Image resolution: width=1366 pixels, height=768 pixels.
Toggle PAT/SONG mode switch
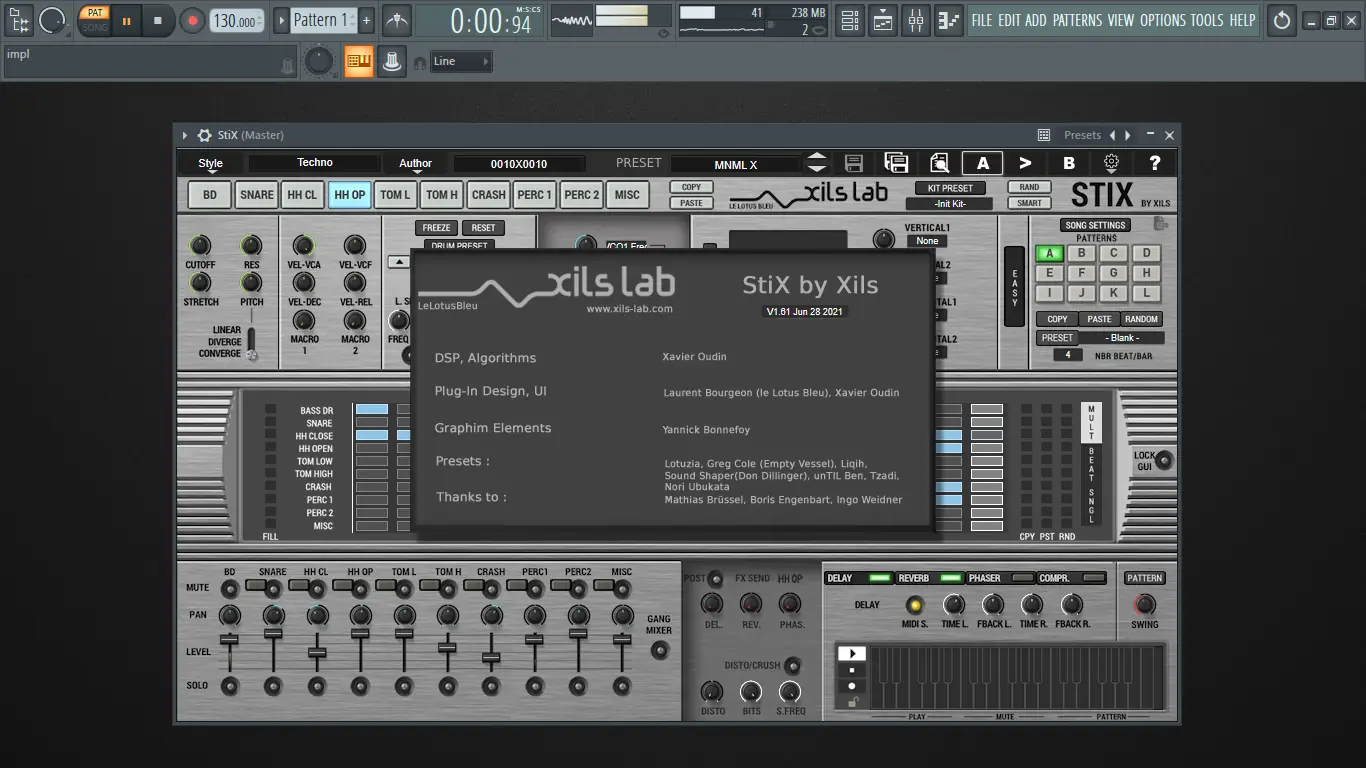pos(95,20)
